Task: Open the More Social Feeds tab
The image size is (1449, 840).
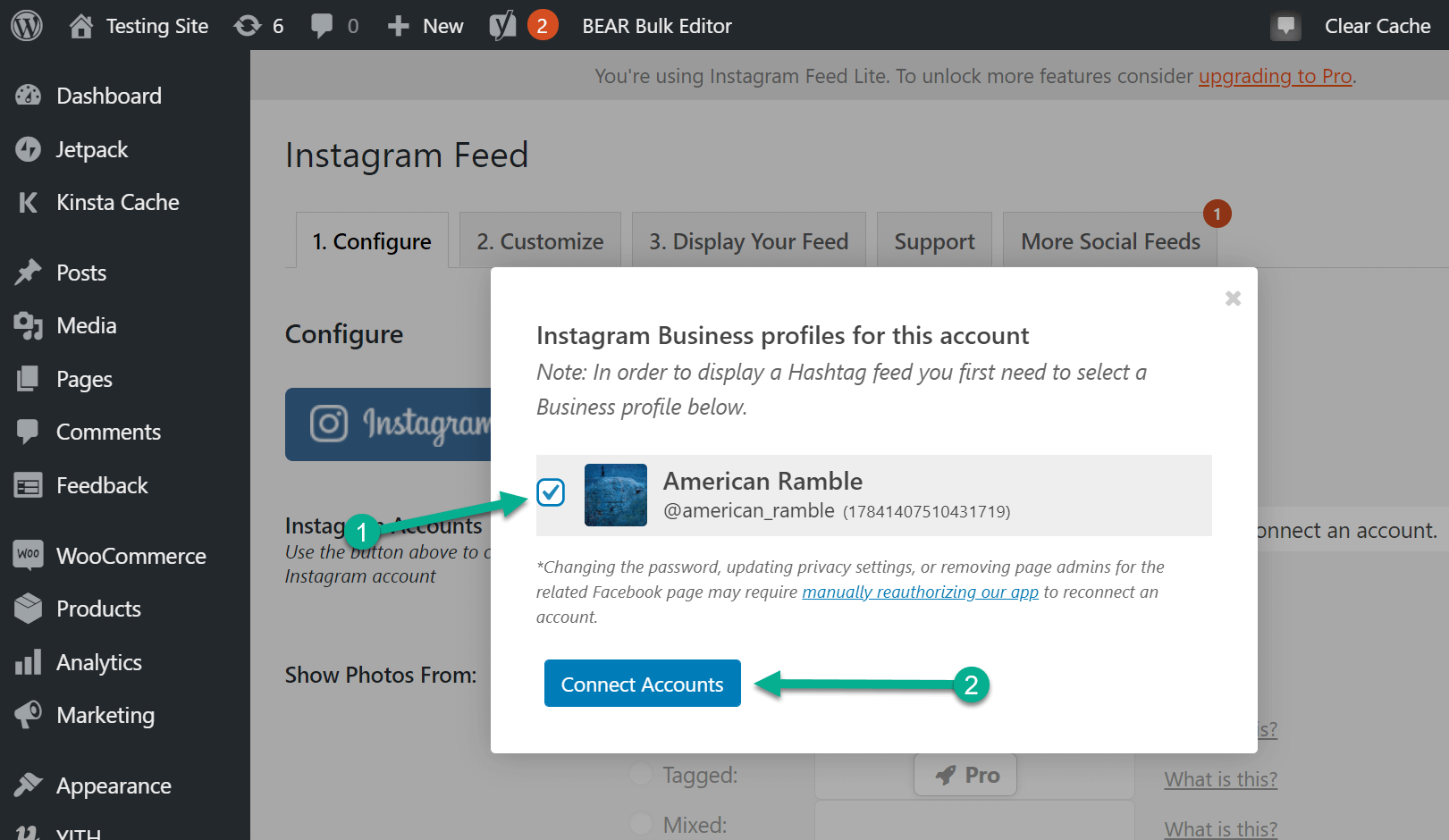Action: (1109, 240)
